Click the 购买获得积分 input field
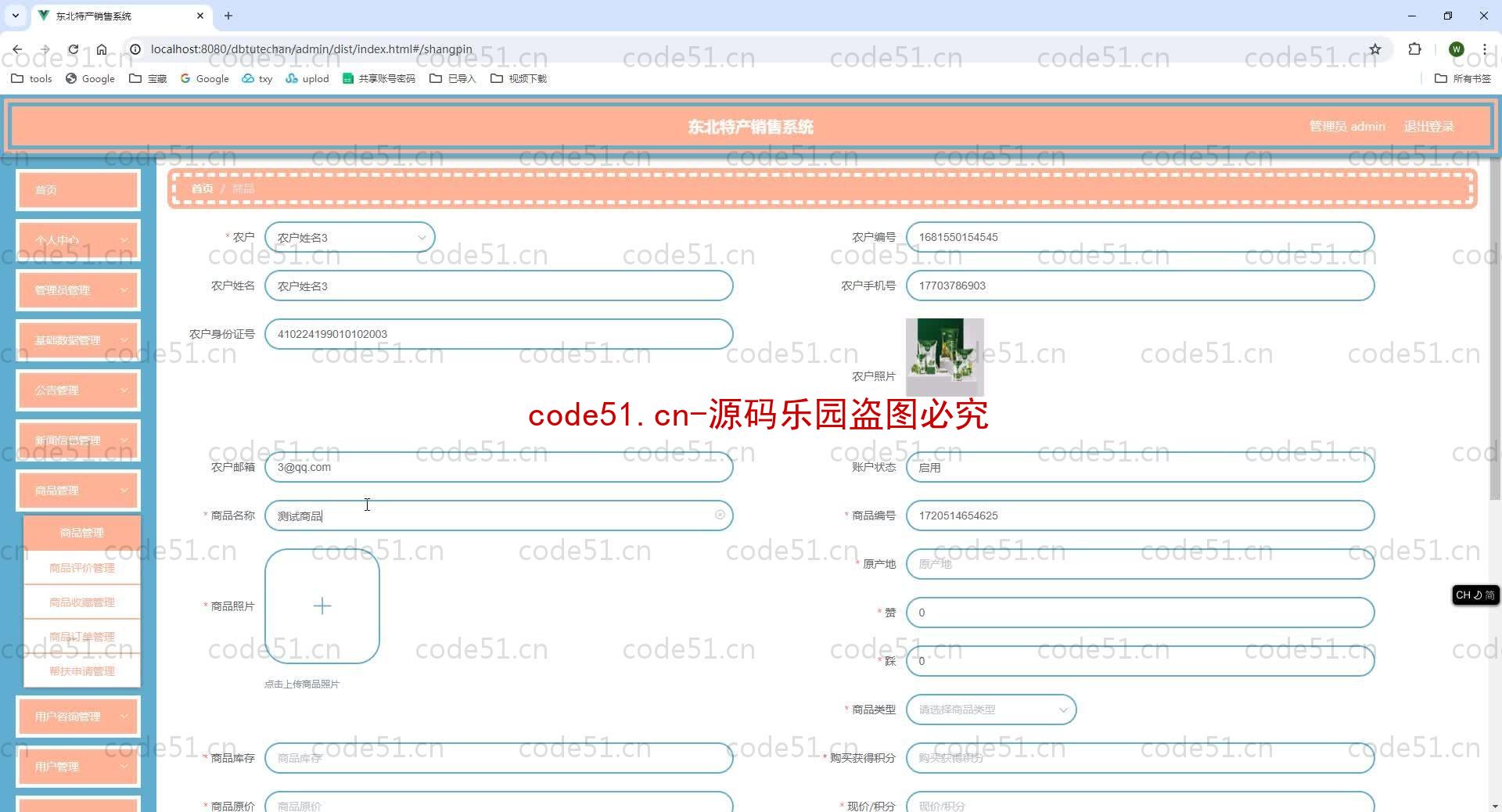The image size is (1502, 812). click(x=1140, y=758)
